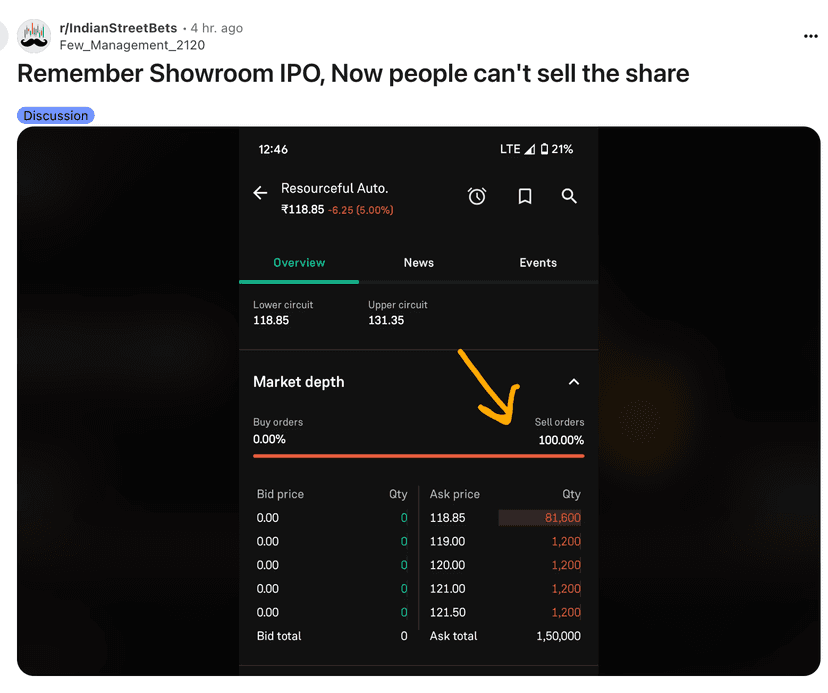Screen dimensions: 828x693
Task: Click the red buy/sell orders ratio bar
Action: pyautogui.click(x=418, y=456)
